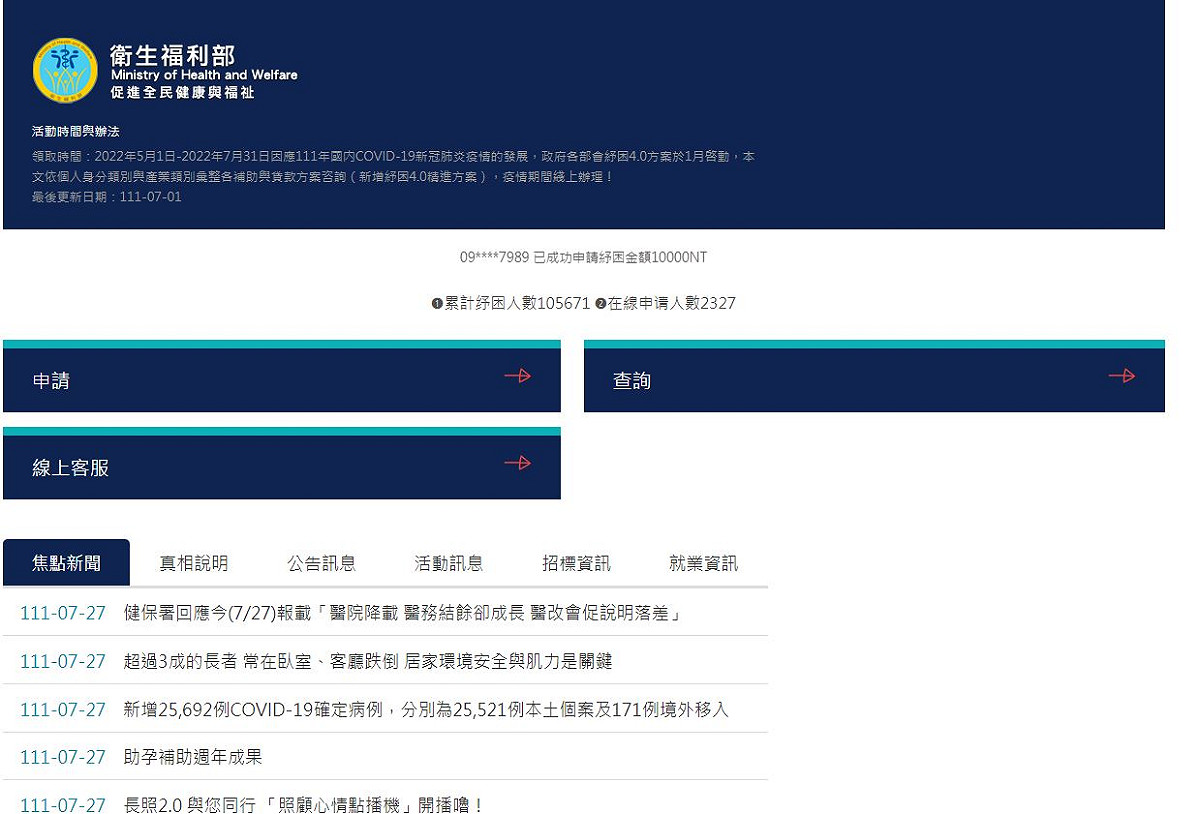Click the 最後更新日期：111-07-01 text
The height and width of the screenshot is (814, 1200).
click(107, 197)
